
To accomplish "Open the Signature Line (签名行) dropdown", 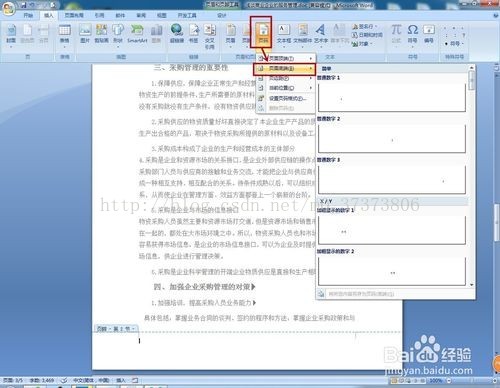I will click(x=365, y=26).
